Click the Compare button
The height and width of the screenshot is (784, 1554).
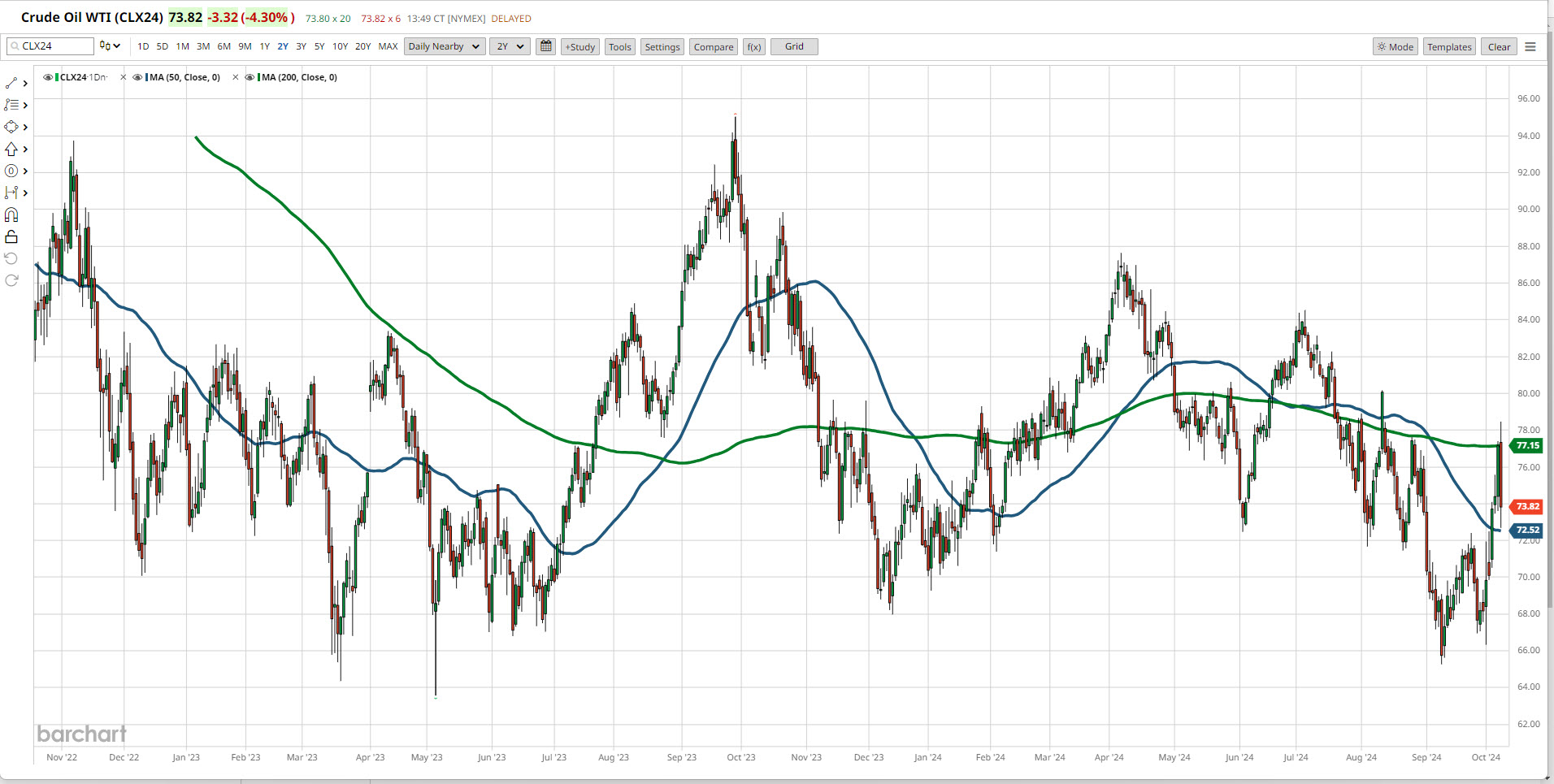tap(714, 46)
